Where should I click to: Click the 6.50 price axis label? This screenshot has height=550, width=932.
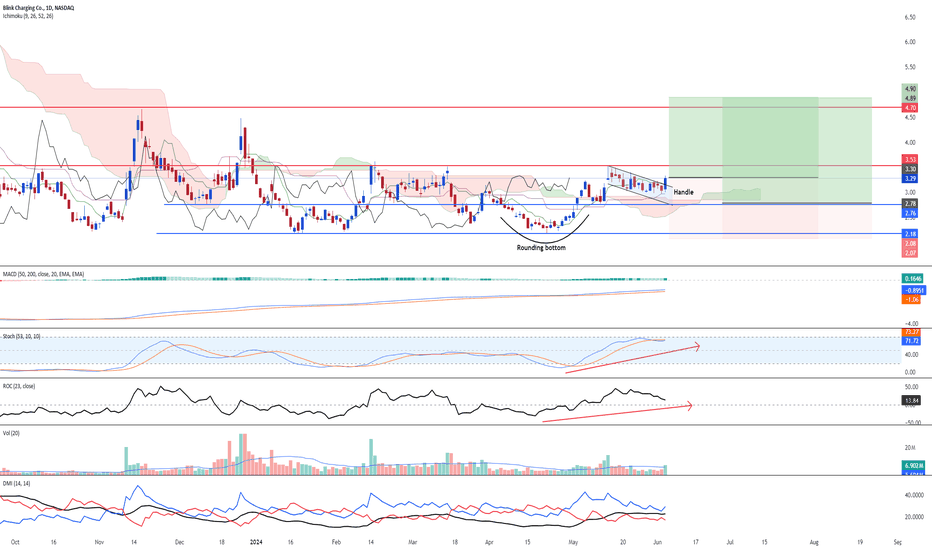coord(910,18)
